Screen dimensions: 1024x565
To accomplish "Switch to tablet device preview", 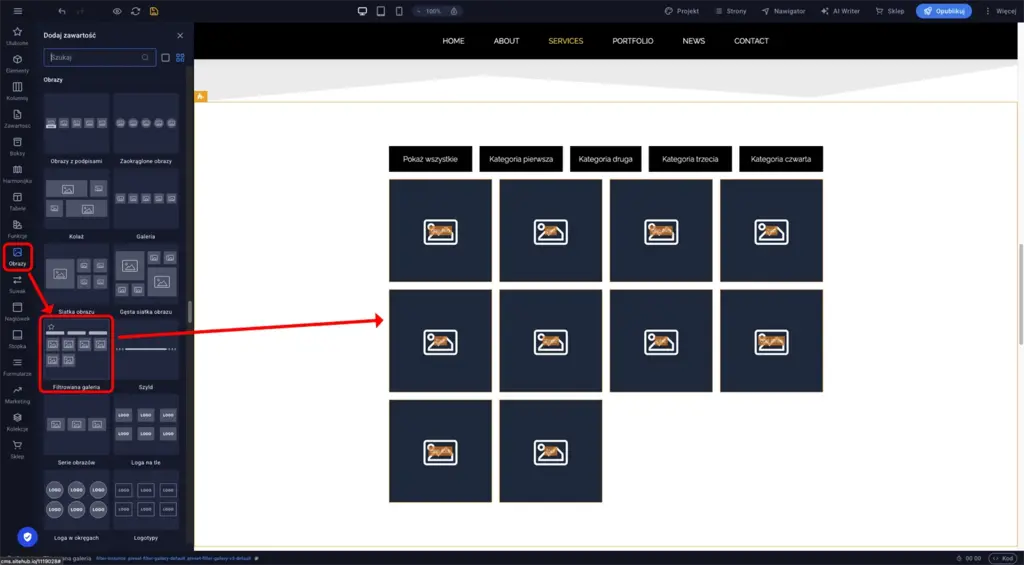I will point(381,11).
